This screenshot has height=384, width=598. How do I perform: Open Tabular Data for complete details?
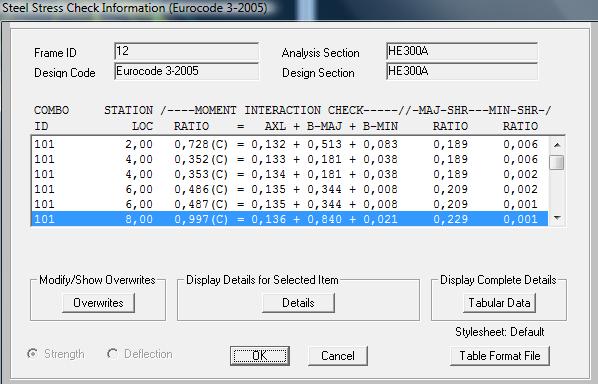coord(499,303)
